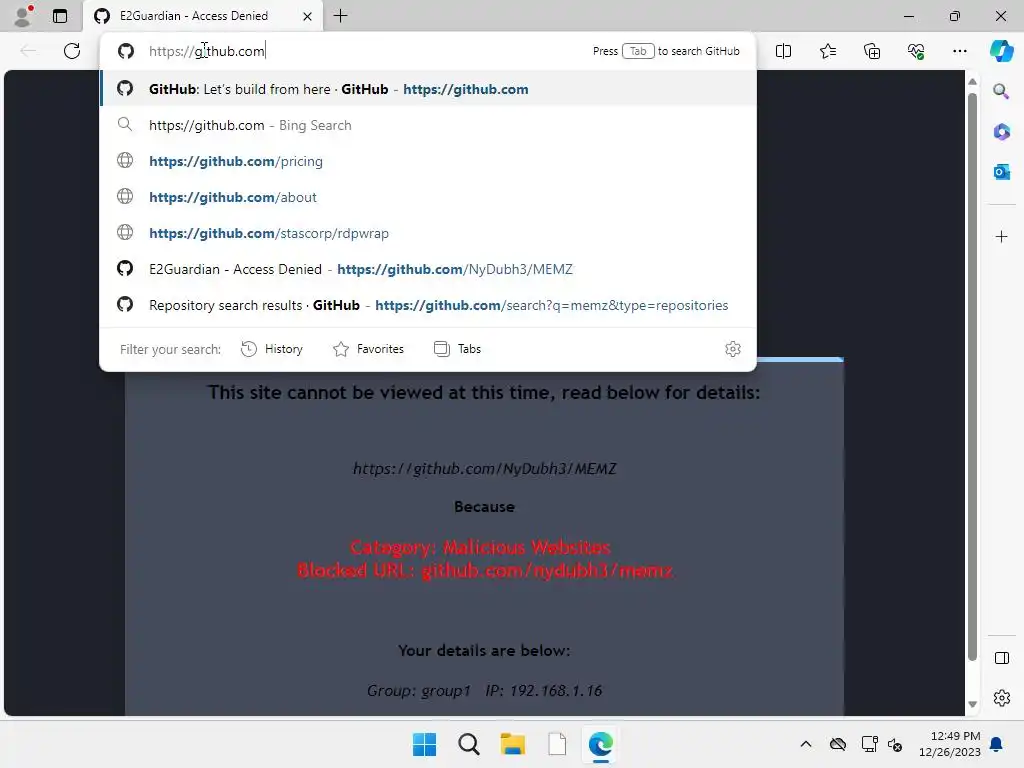The image size is (1024, 768).
Task: Select the Repository search results suggestion
Action: point(428,304)
